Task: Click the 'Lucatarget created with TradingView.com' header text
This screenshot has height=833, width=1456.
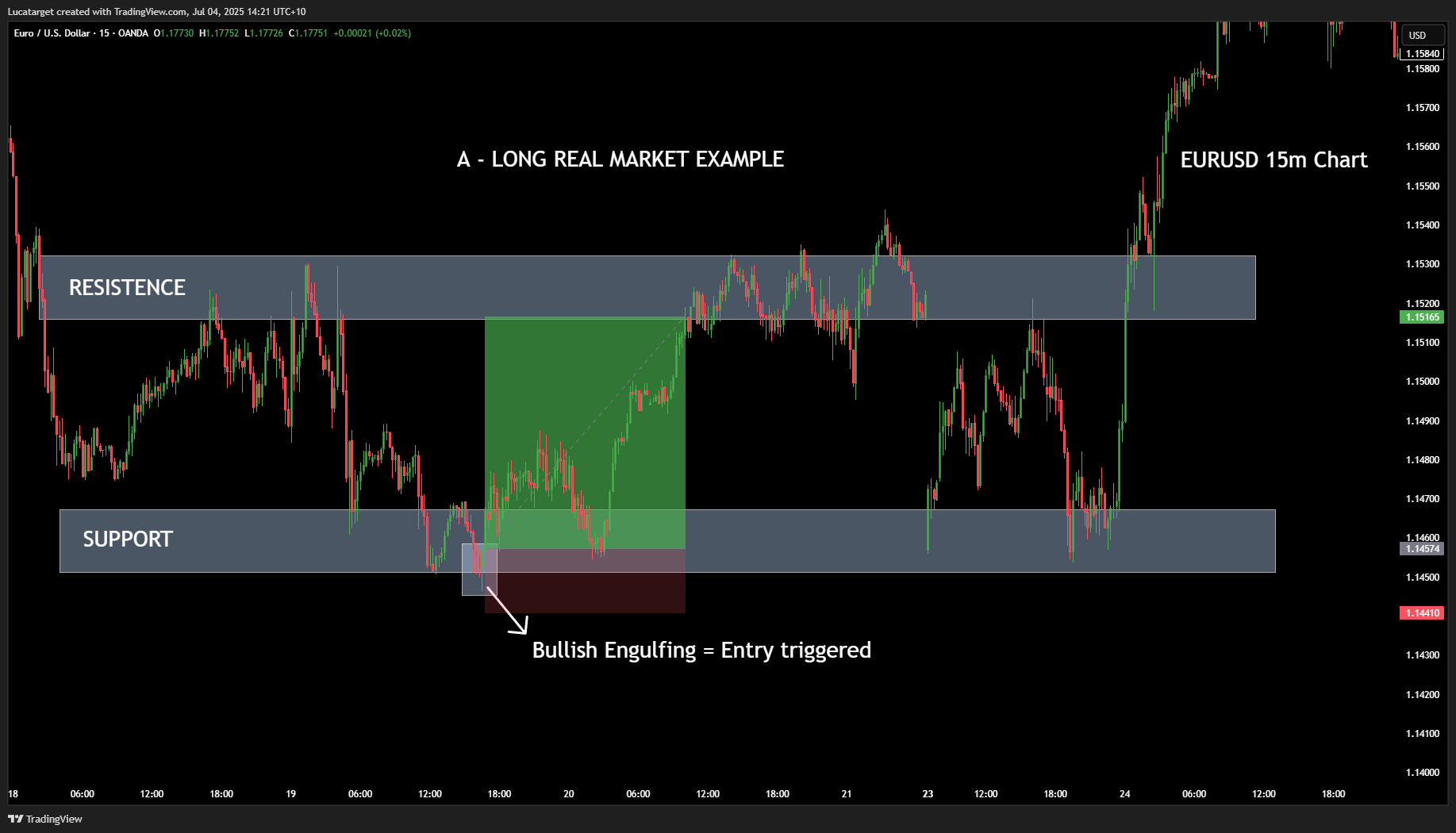Action: (x=156, y=12)
